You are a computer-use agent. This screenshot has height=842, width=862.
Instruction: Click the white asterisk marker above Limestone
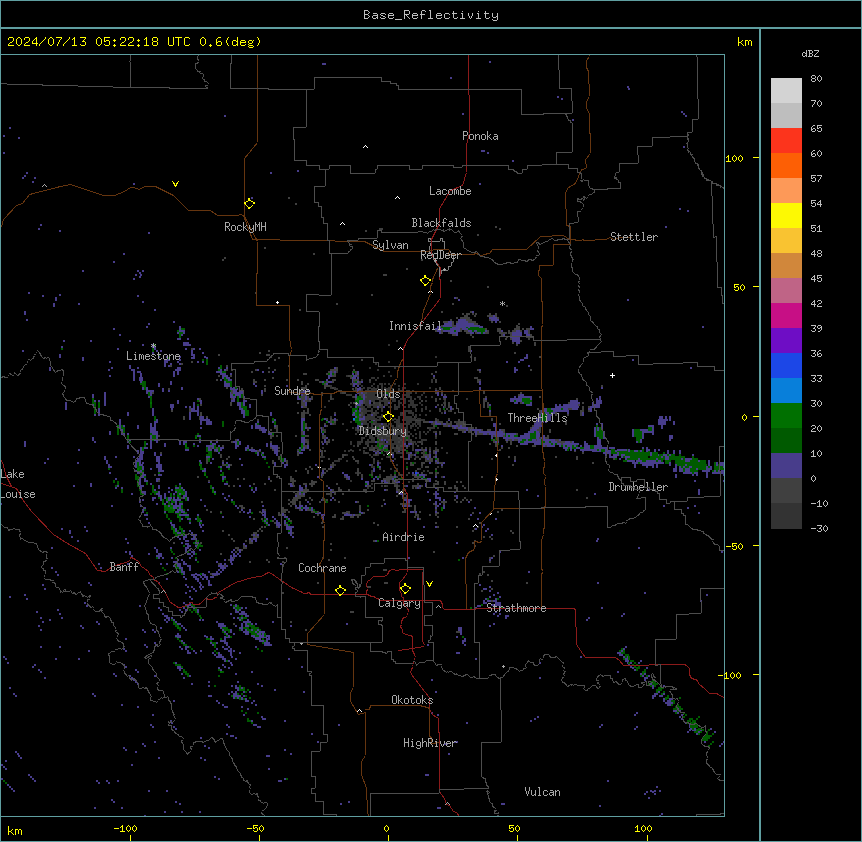pos(153,346)
